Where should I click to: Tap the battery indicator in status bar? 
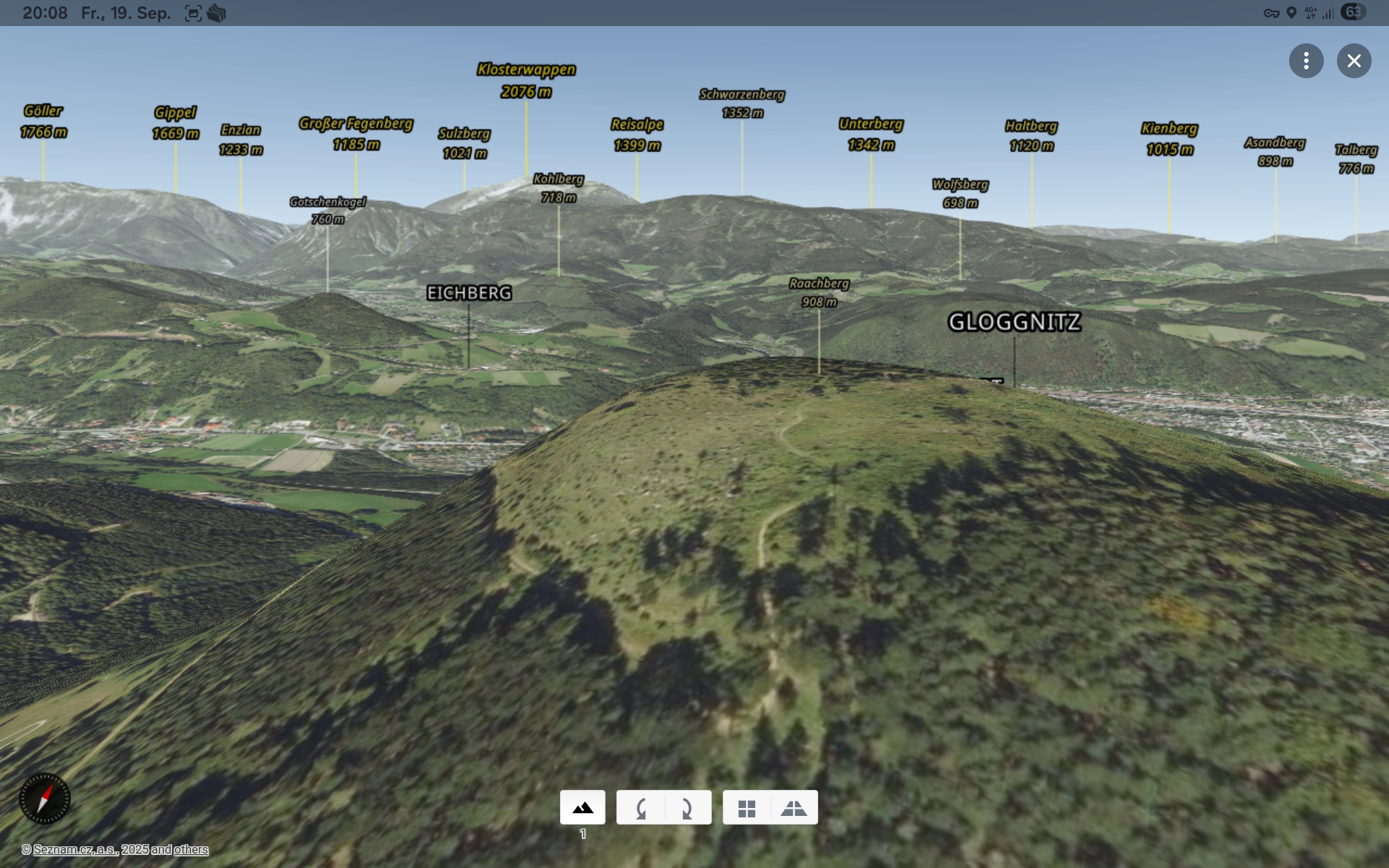pos(1353,12)
